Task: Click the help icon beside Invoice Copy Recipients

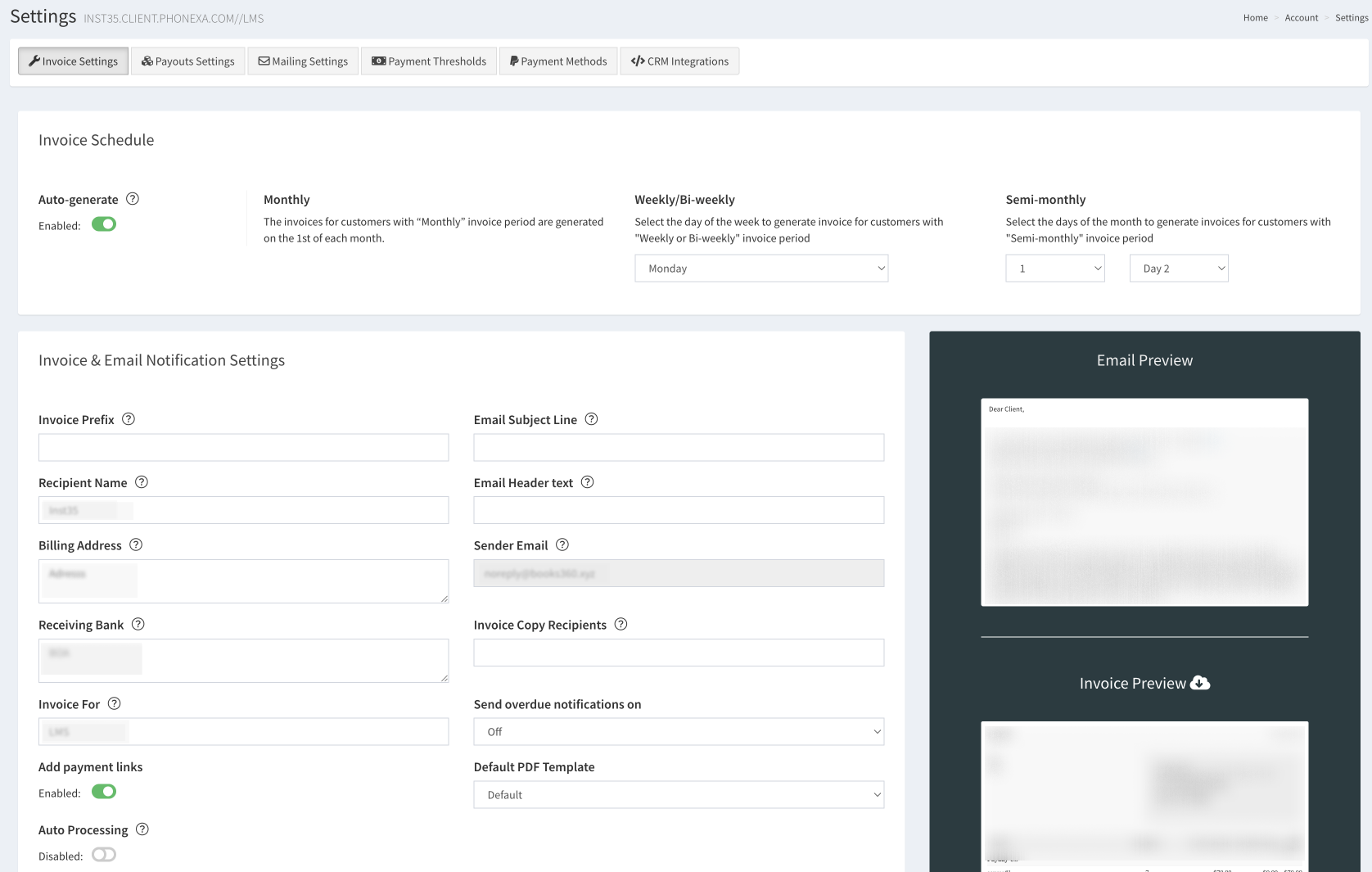Action: 621,625
